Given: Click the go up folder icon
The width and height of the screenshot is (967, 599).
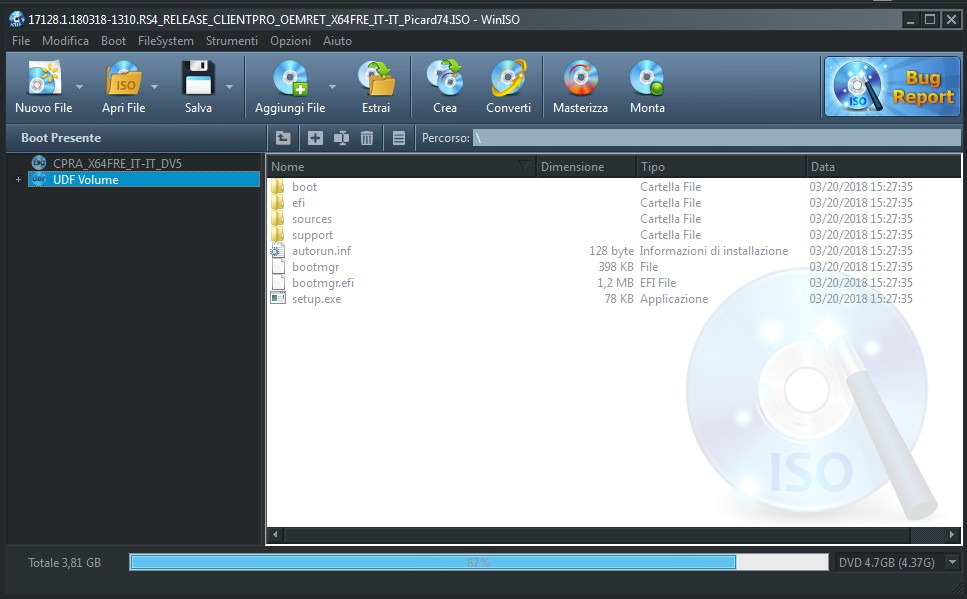Looking at the screenshot, I should click(x=283, y=138).
